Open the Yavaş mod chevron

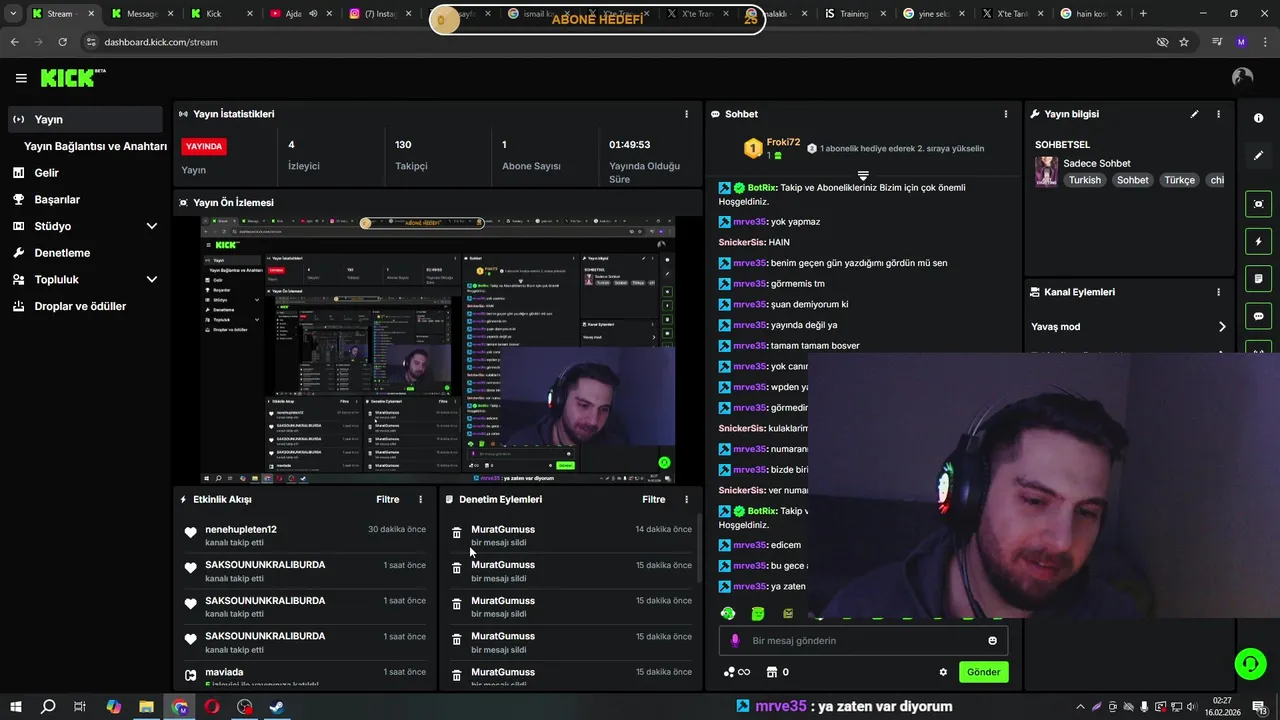(x=1222, y=327)
